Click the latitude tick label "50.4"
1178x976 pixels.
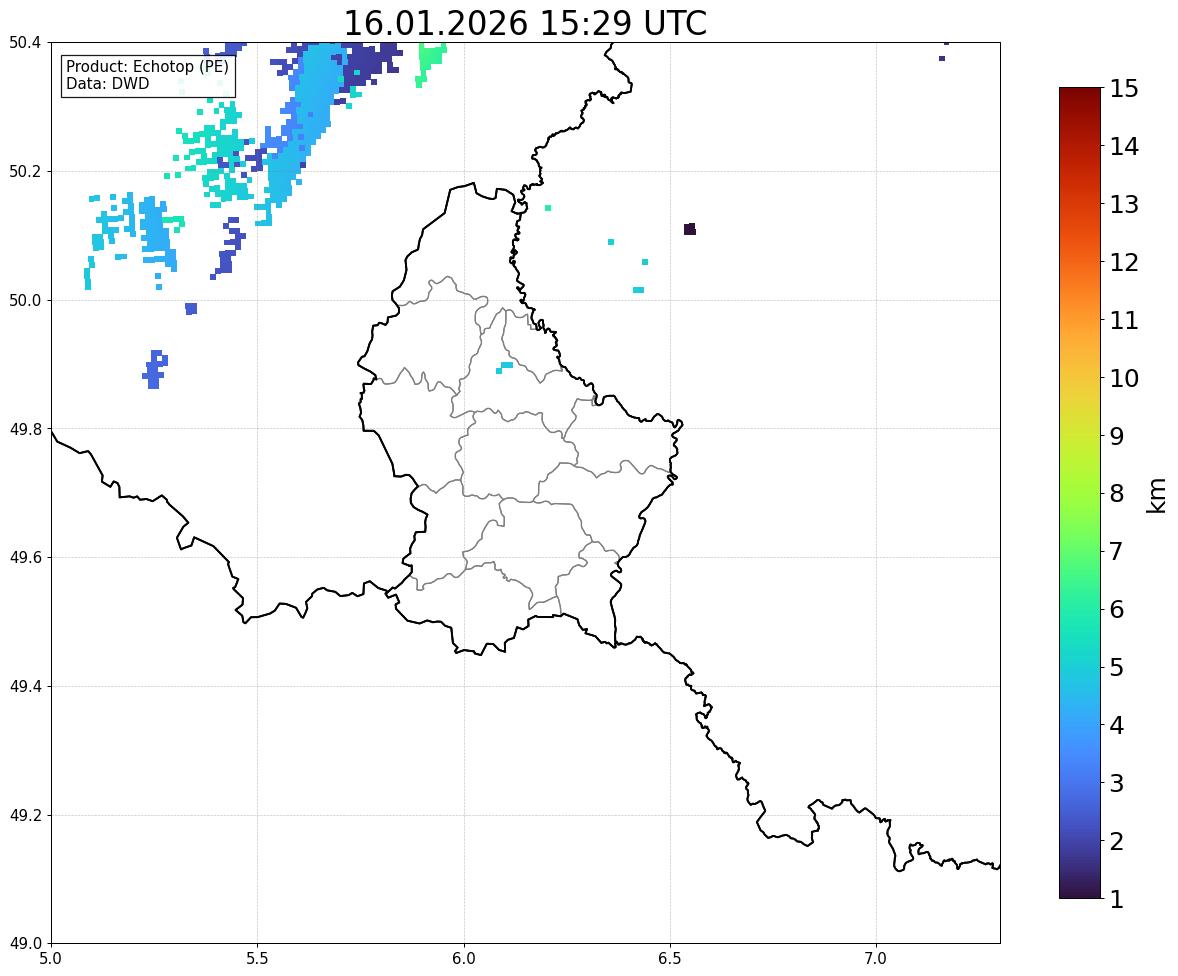click(25, 43)
